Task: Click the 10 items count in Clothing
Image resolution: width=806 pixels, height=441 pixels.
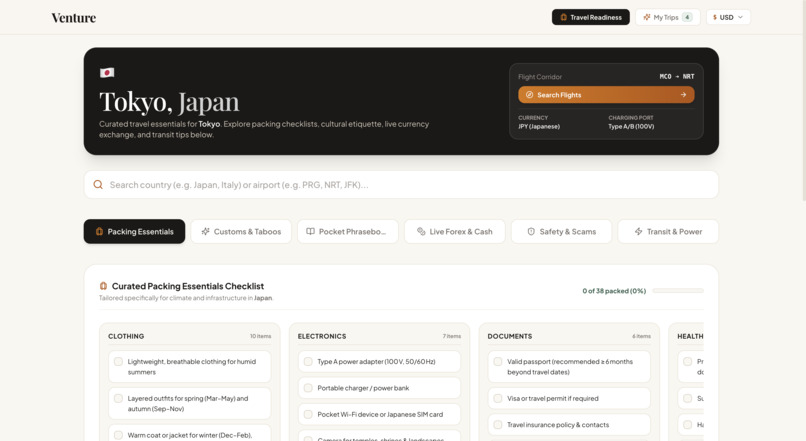Action: tap(261, 336)
